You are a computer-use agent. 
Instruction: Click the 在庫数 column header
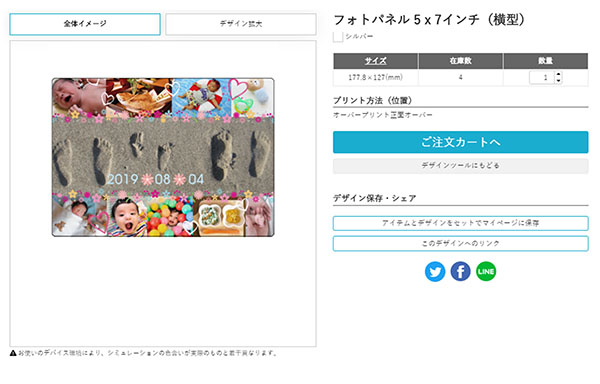[460, 61]
